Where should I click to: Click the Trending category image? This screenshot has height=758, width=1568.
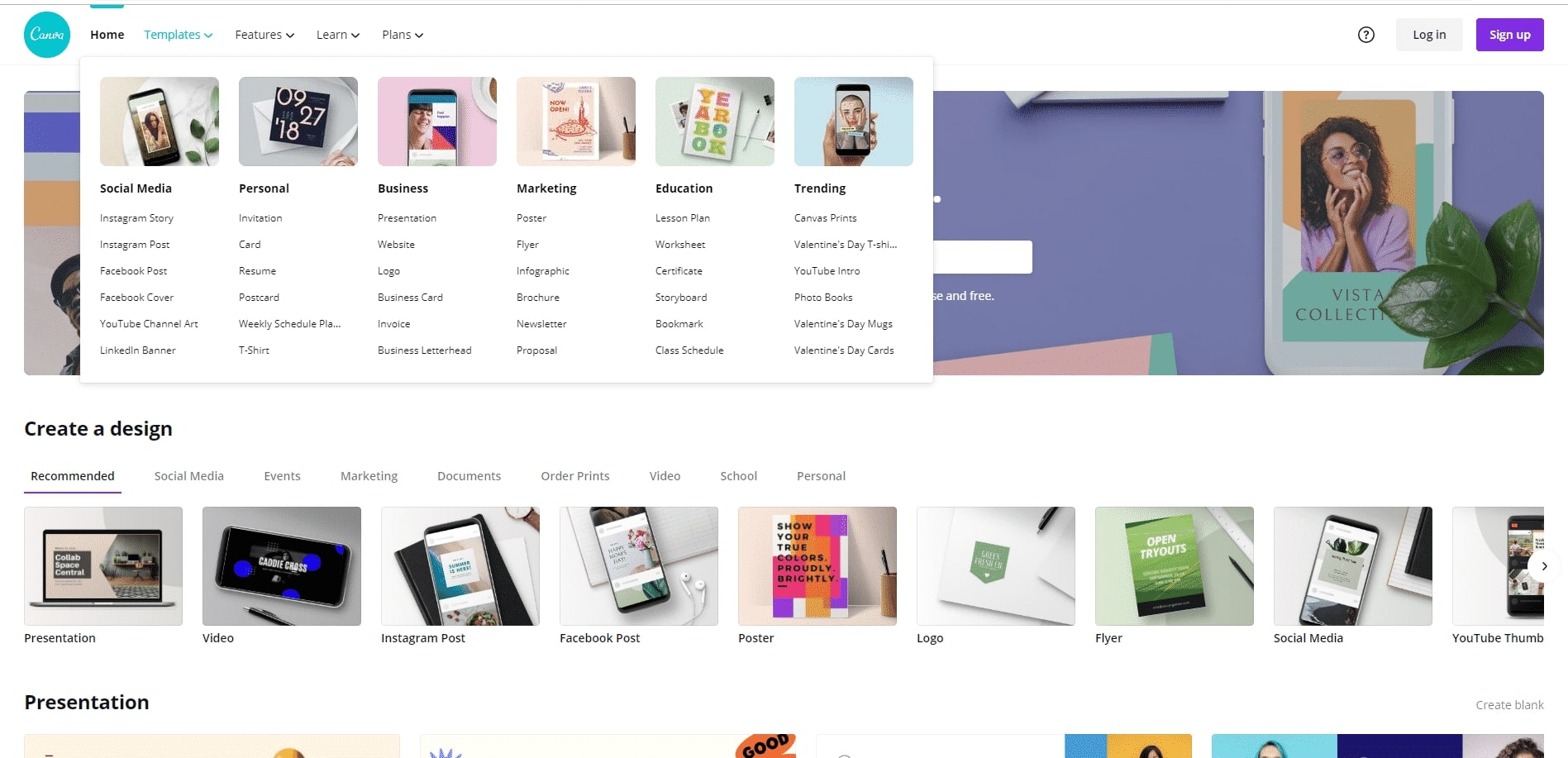point(854,122)
